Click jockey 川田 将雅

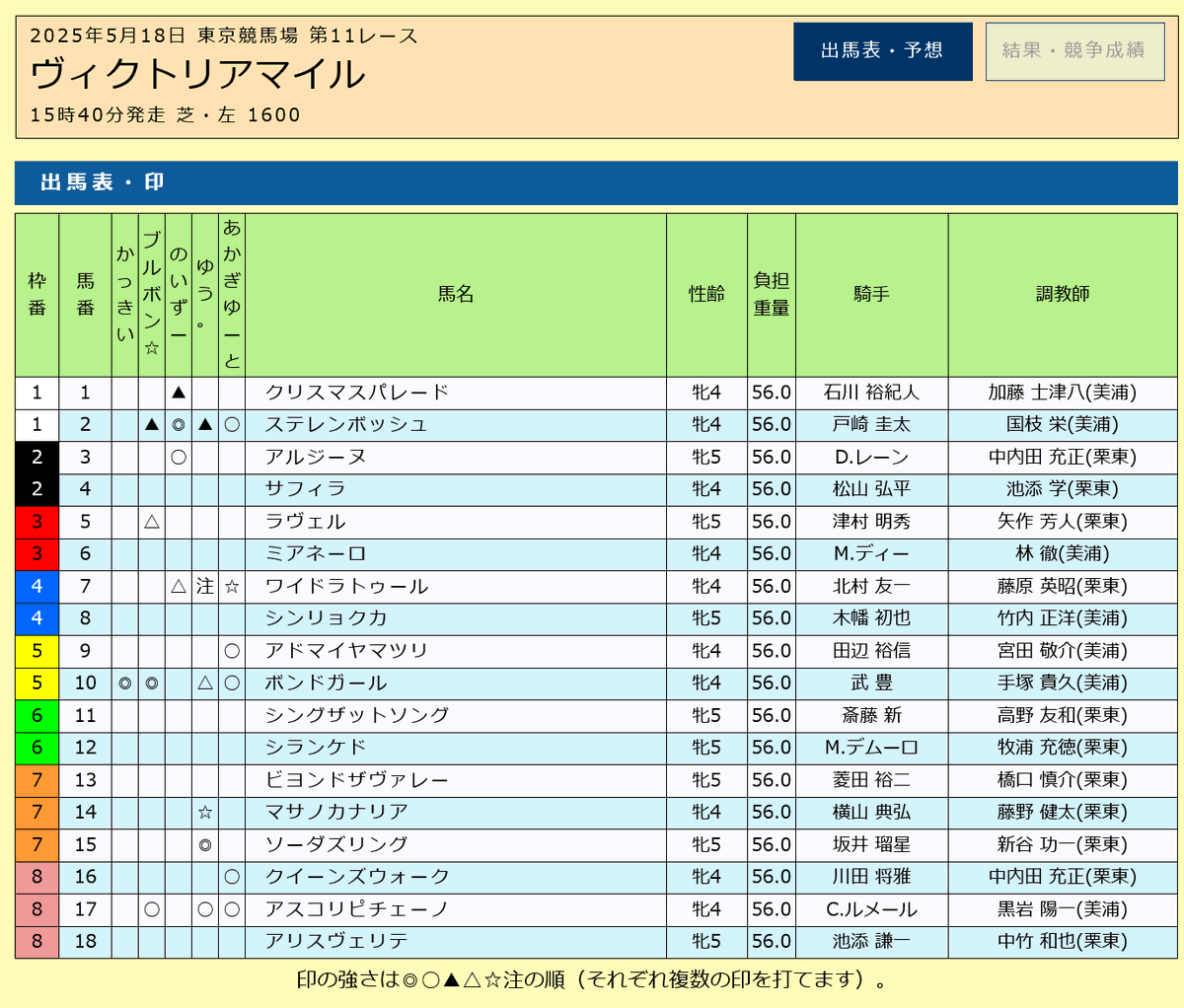pos(872,877)
